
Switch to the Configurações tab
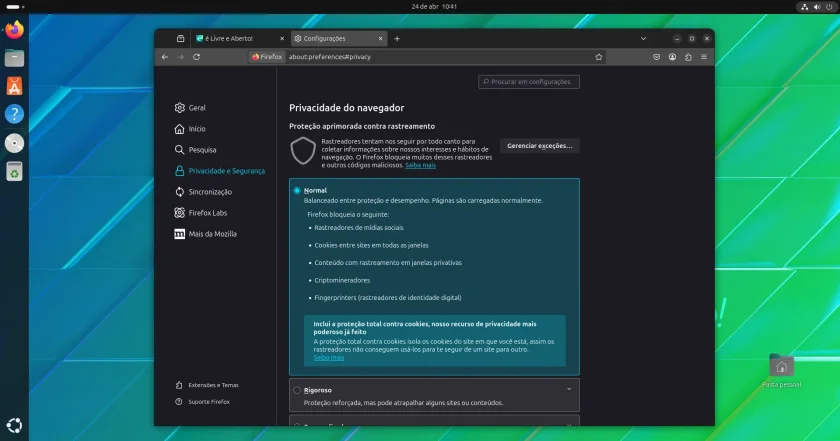point(339,39)
